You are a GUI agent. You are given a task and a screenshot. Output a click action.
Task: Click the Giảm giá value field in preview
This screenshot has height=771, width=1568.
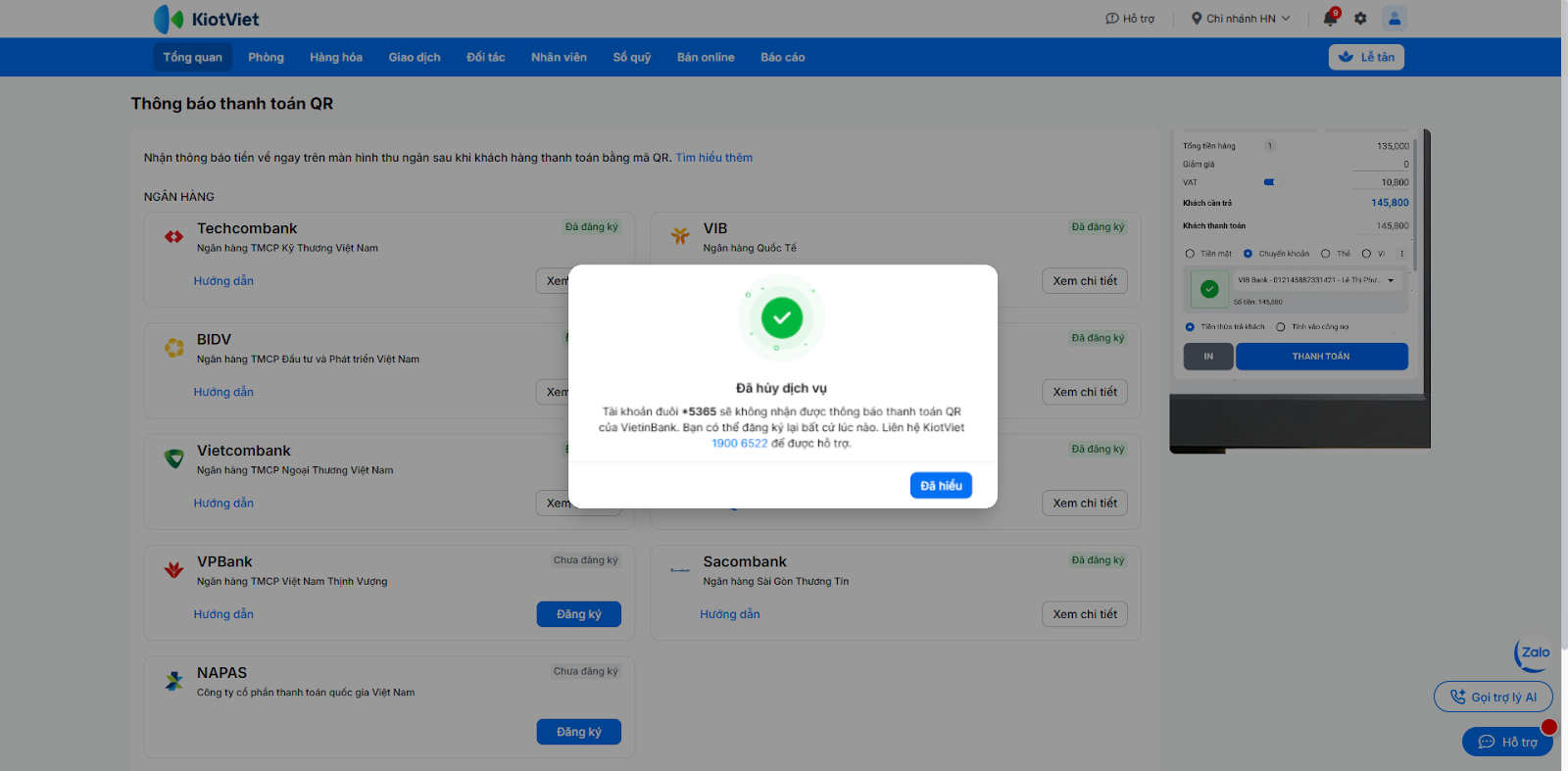[x=1381, y=165]
